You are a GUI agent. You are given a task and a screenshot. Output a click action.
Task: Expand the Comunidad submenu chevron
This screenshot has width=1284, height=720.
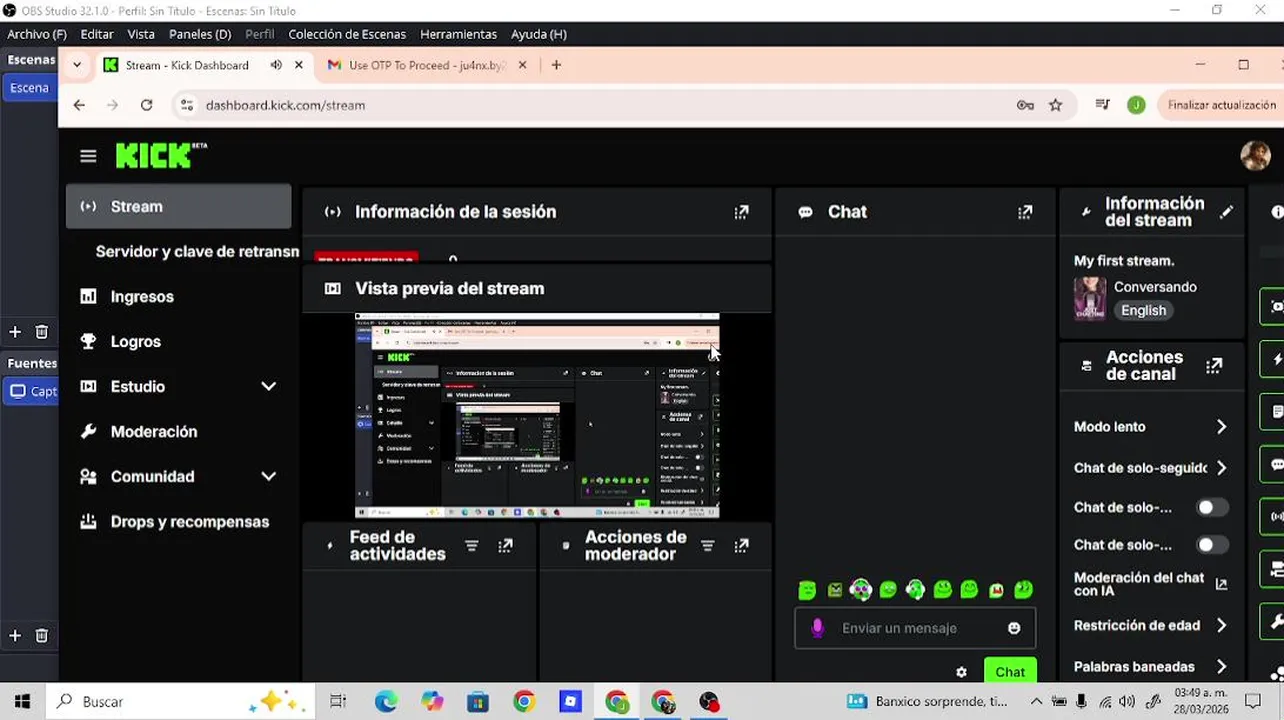click(268, 476)
